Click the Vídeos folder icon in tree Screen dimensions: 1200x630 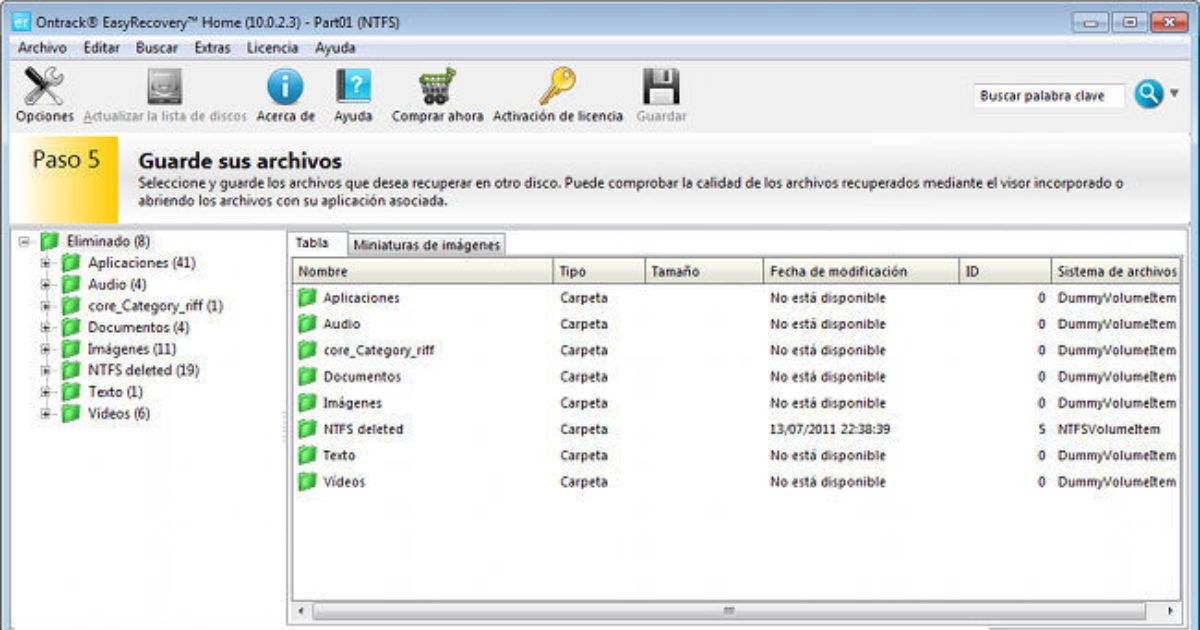point(71,413)
